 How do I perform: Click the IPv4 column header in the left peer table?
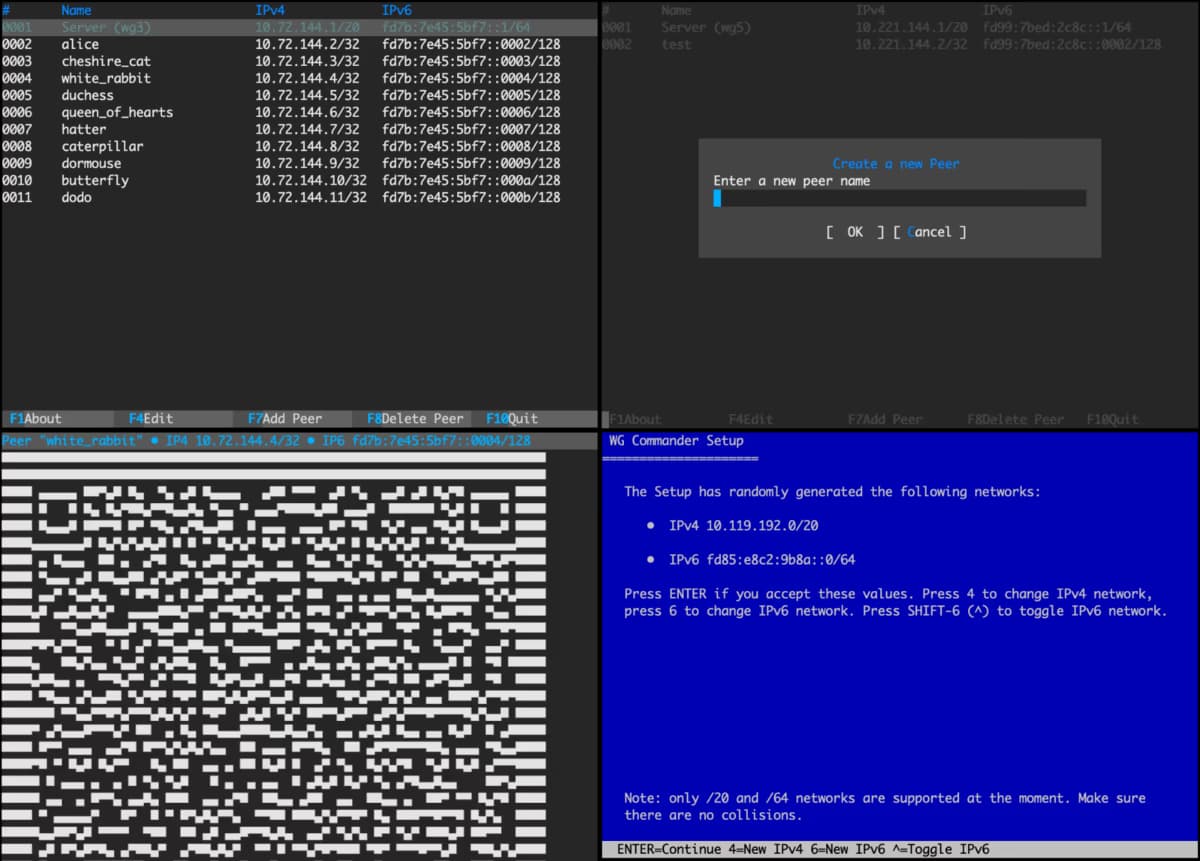tap(271, 10)
